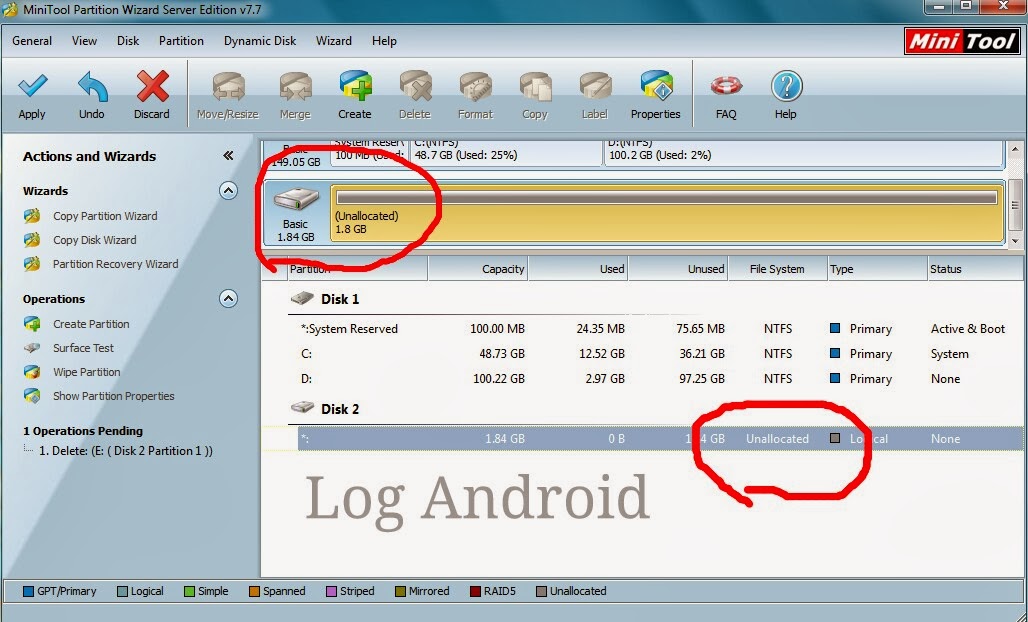
Task: Click the RAID5 dark red legend swatch
Action: click(475, 591)
